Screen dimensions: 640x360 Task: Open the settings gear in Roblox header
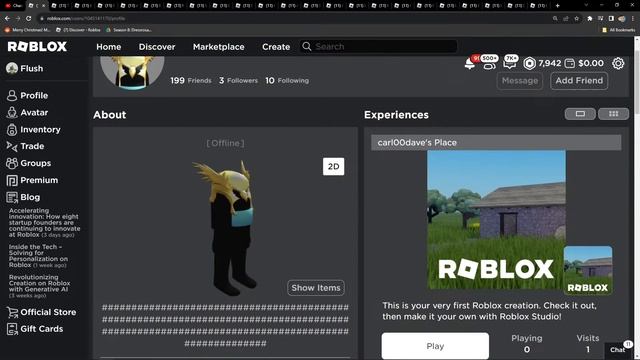point(618,63)
